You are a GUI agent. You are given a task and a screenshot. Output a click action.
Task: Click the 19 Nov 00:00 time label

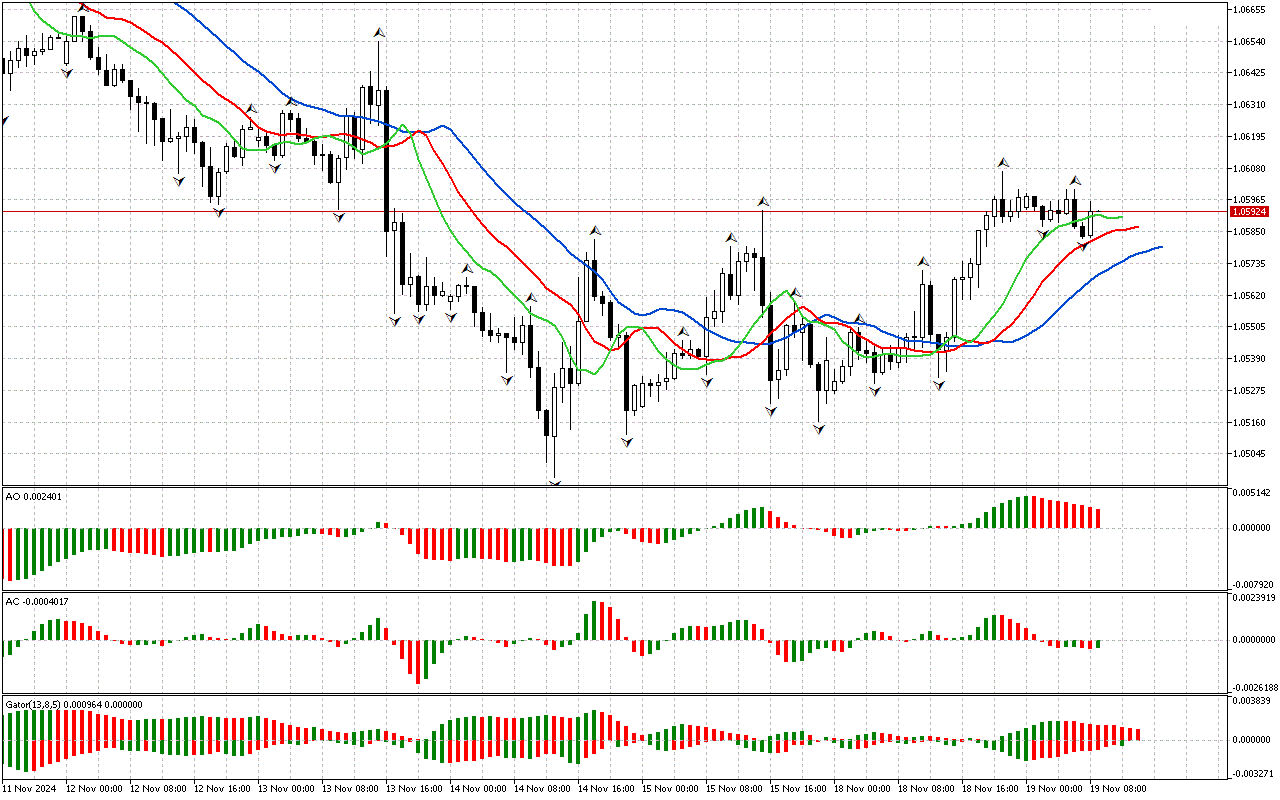click(1053, 789)
